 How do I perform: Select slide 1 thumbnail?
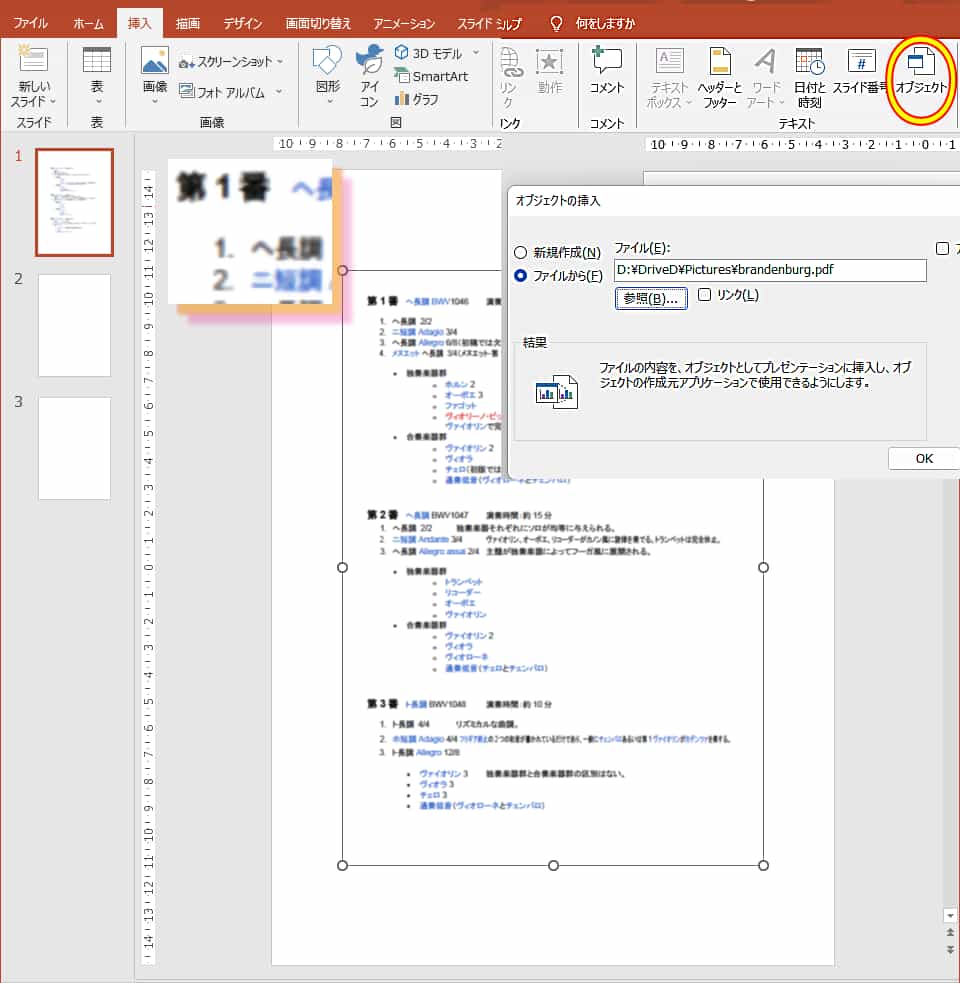tap(75, 202)
